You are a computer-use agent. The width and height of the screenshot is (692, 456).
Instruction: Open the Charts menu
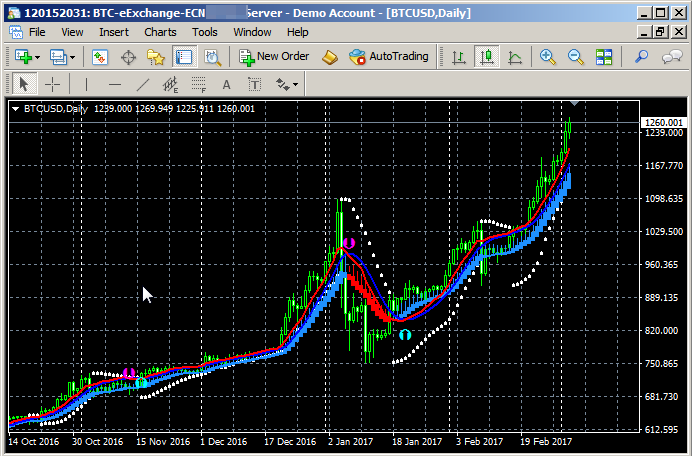click(x=160, y=32)
